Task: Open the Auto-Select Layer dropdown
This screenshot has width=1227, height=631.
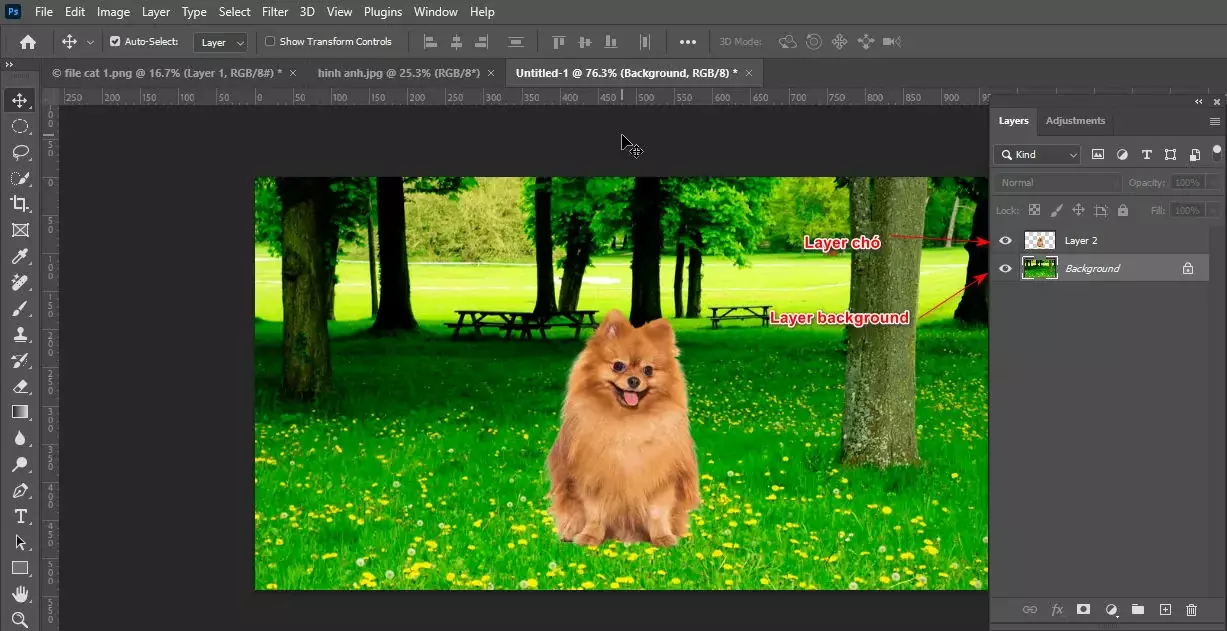Action: (x=220, y=41)
